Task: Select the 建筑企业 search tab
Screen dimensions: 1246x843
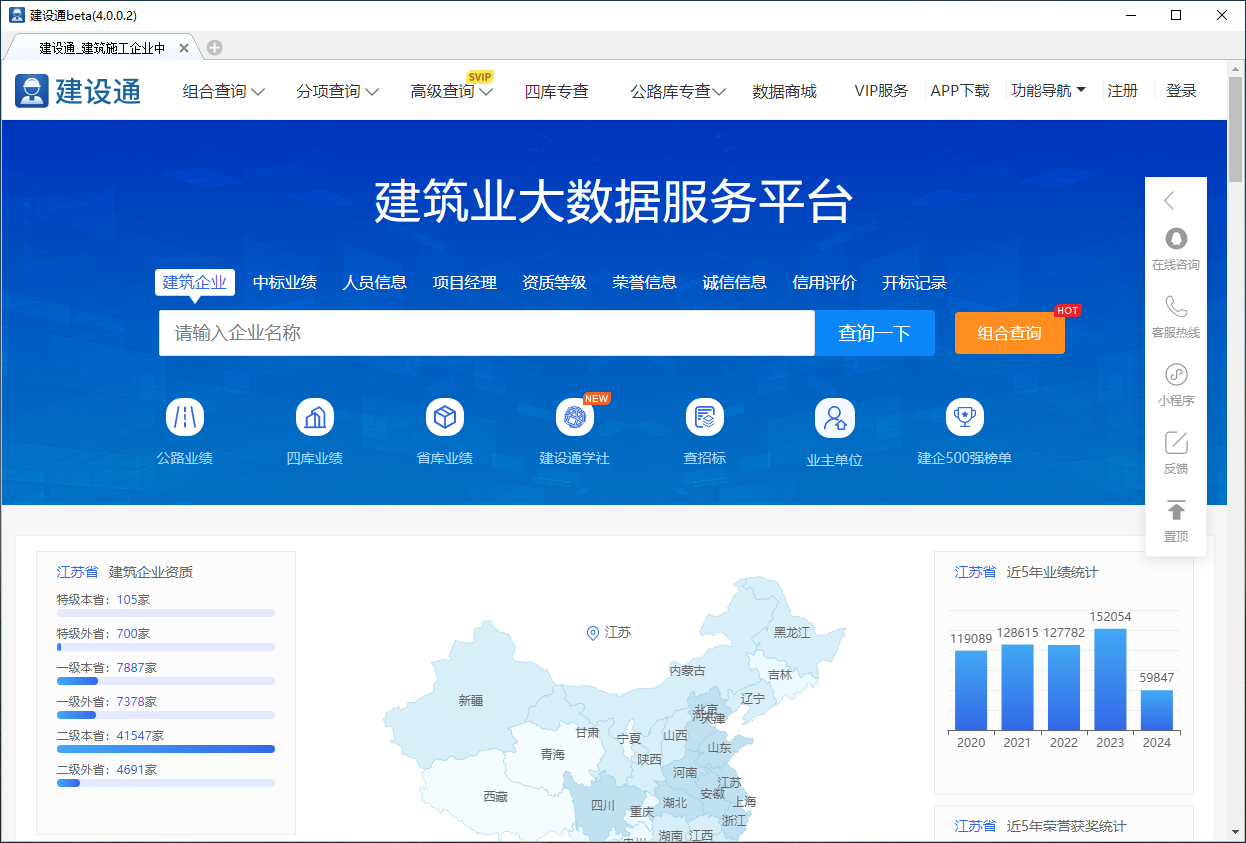Action: pyautogui.click(x=195, y=282)
